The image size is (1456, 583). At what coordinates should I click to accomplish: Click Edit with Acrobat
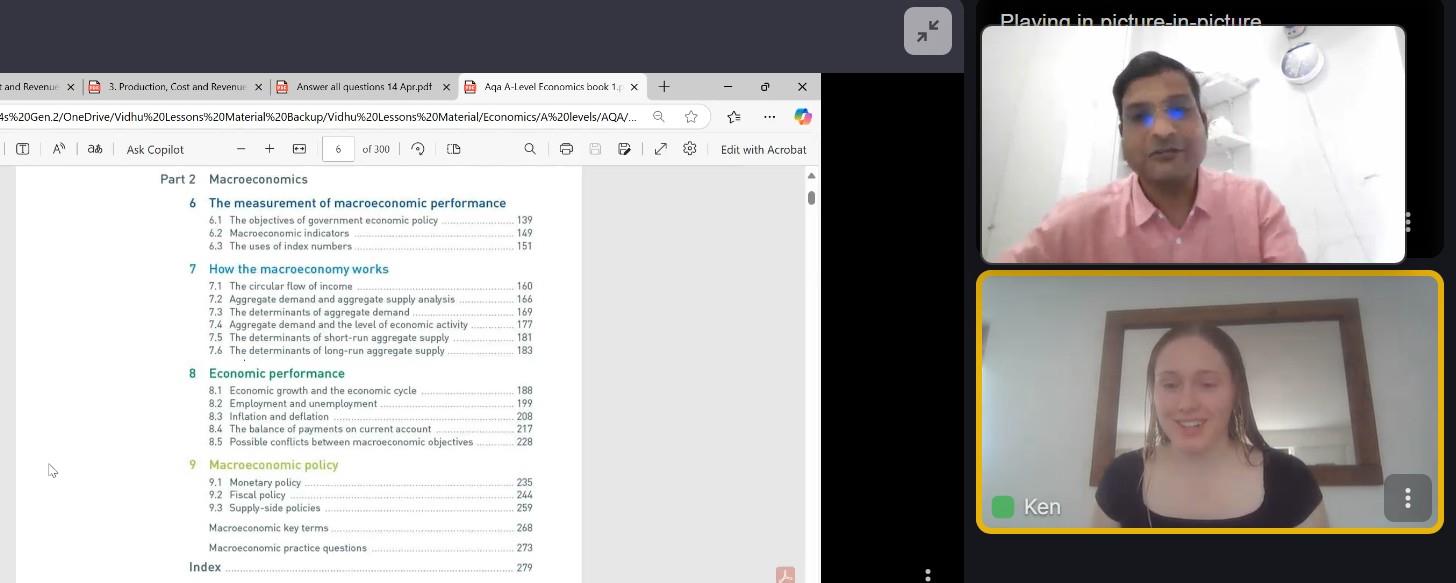(763, 149)
